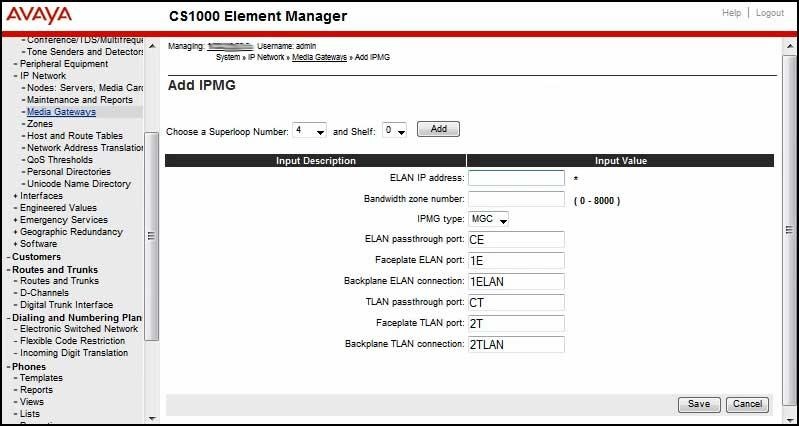This screenshot has width=799, height=426.
Task: Open Dialing and Numbering Plans heading
Action: tap(77, 318)
